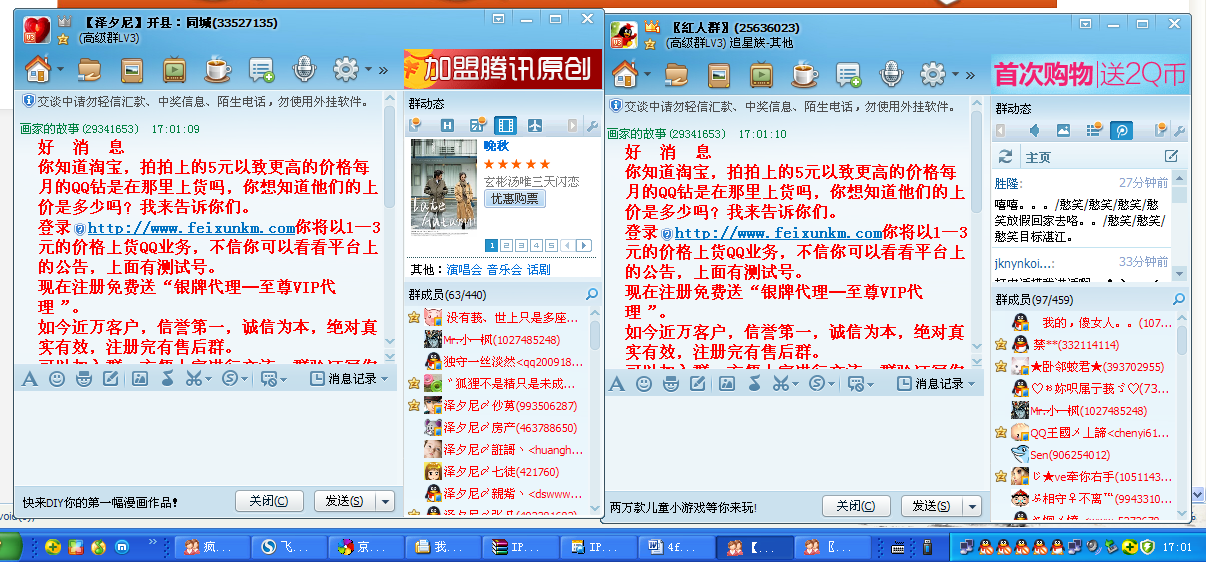Start voice chat microphone in 红人群 window

890,75
